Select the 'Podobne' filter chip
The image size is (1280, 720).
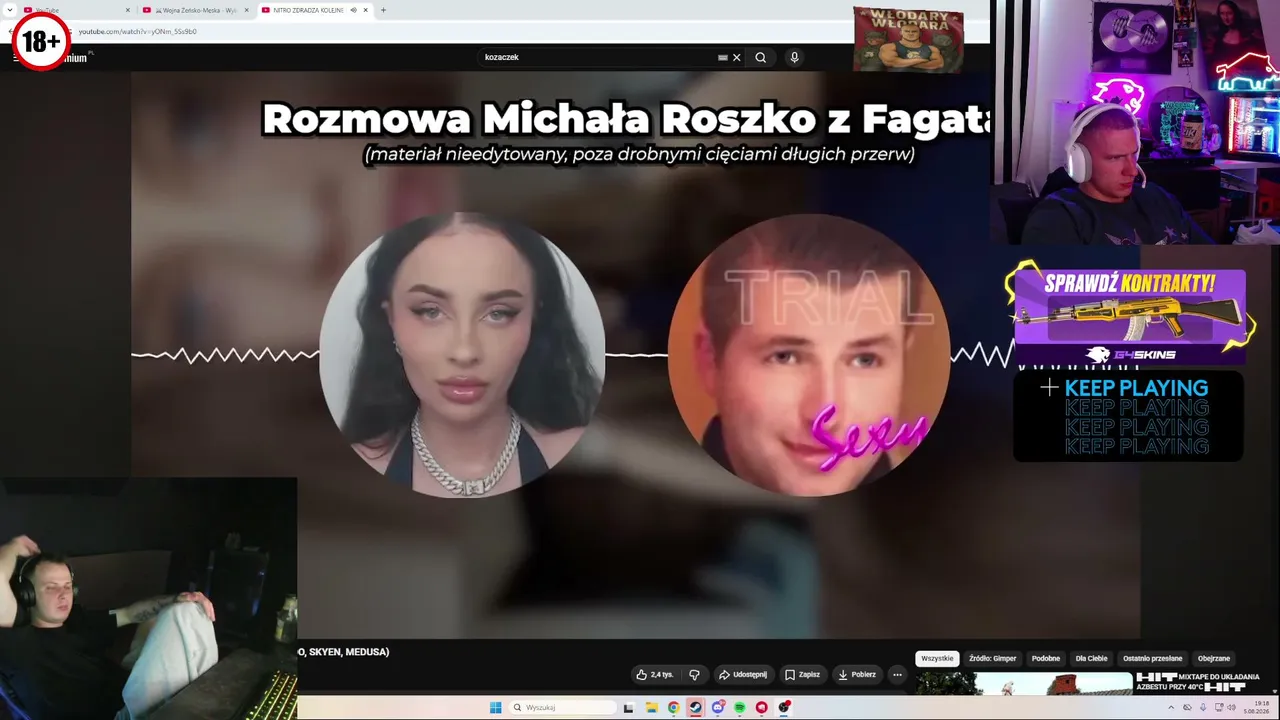click(x=1046, y=658)
